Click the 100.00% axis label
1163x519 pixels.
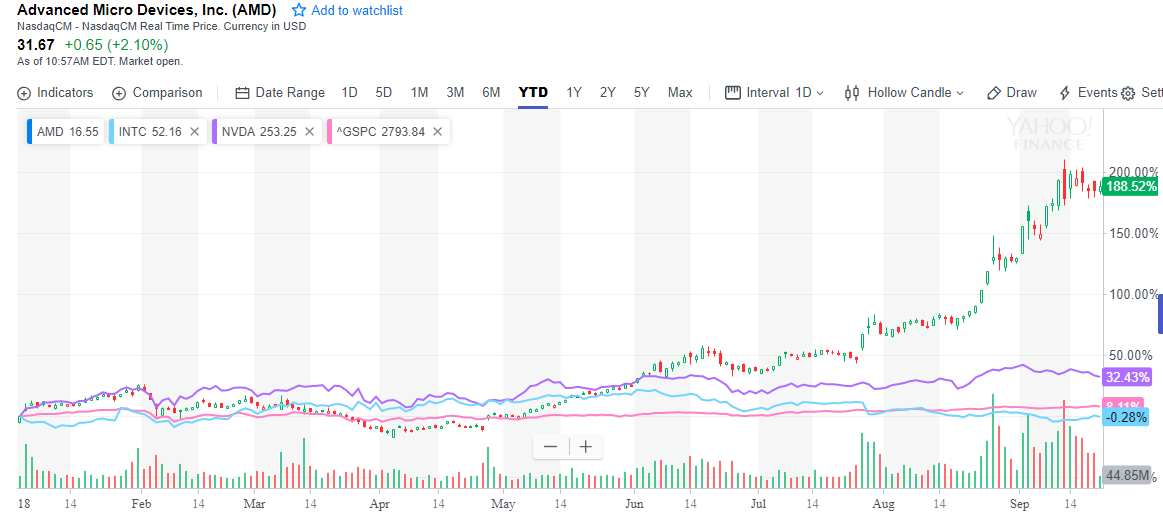[x=1133, y=295]
